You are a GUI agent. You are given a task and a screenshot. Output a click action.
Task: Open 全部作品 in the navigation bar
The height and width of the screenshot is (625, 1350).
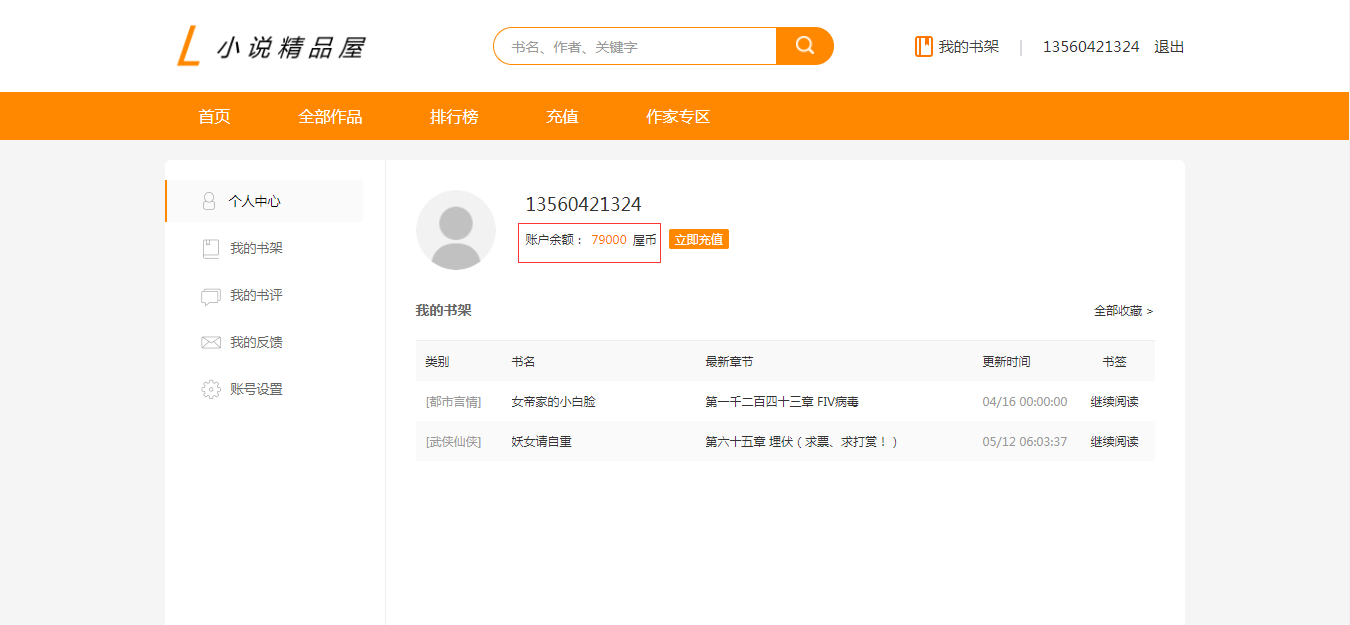(330, 117)
